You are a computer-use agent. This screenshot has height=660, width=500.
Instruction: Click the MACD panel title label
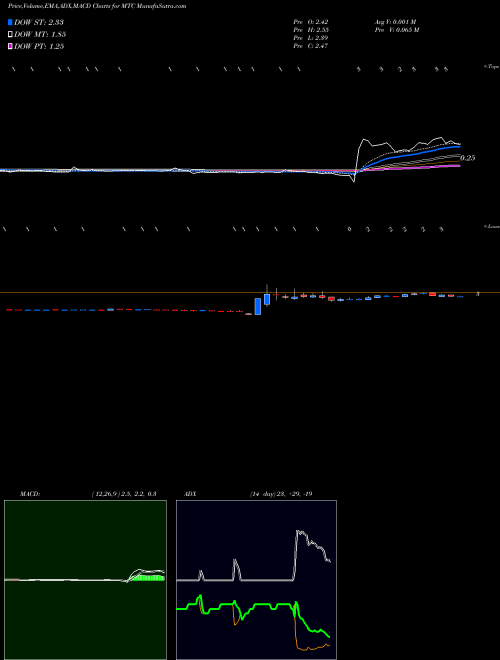pyautogui.click(x=30, y=494)
